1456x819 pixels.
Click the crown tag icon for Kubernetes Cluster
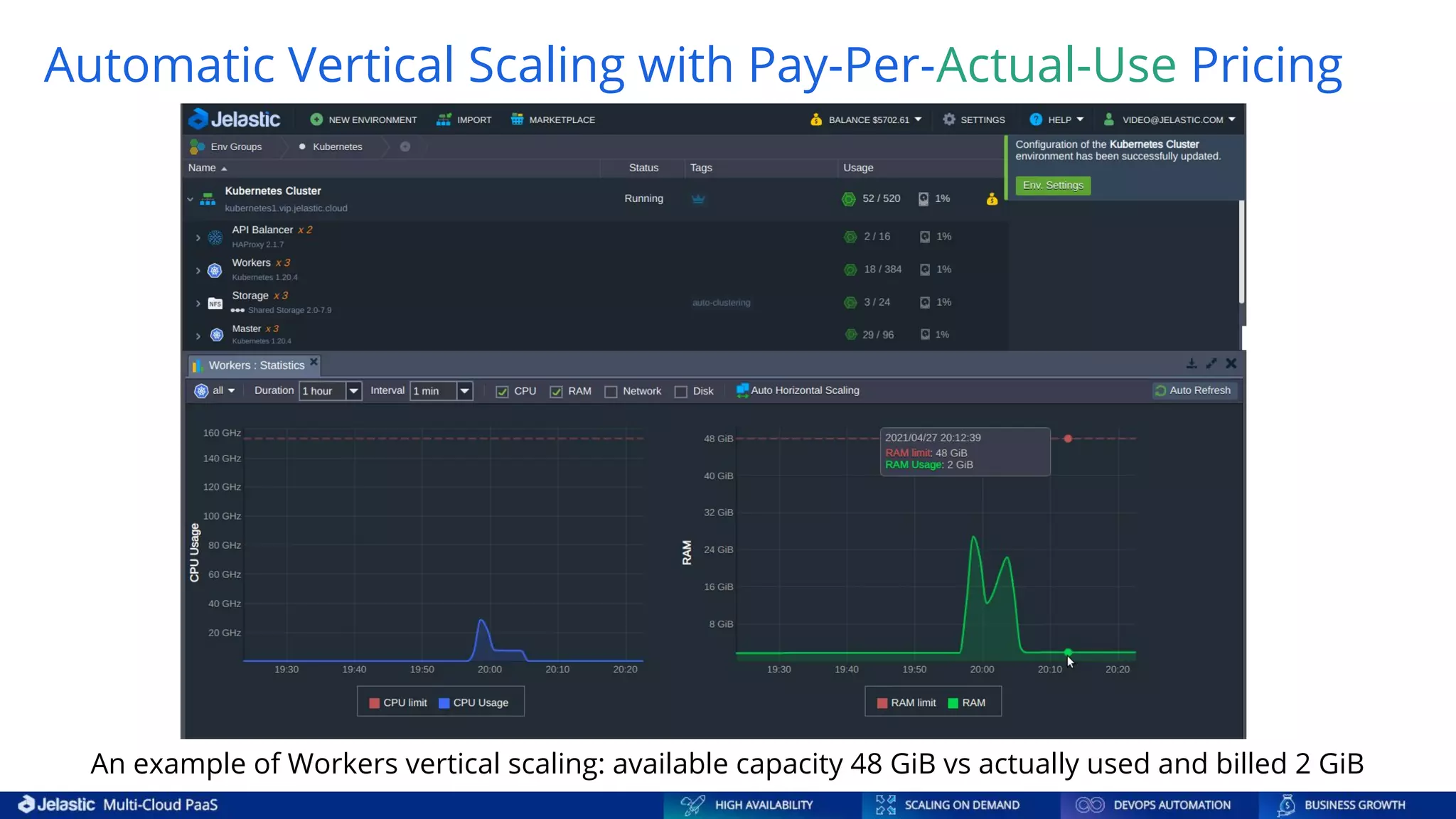coord(698,199)
